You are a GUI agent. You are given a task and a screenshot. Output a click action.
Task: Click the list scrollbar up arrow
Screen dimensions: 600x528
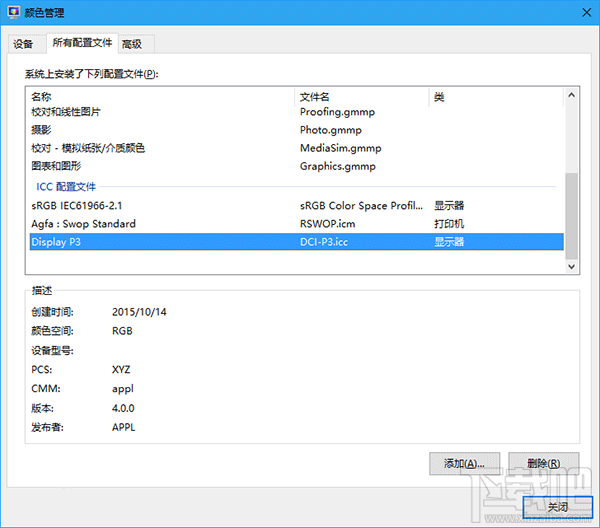click(571, 95)
